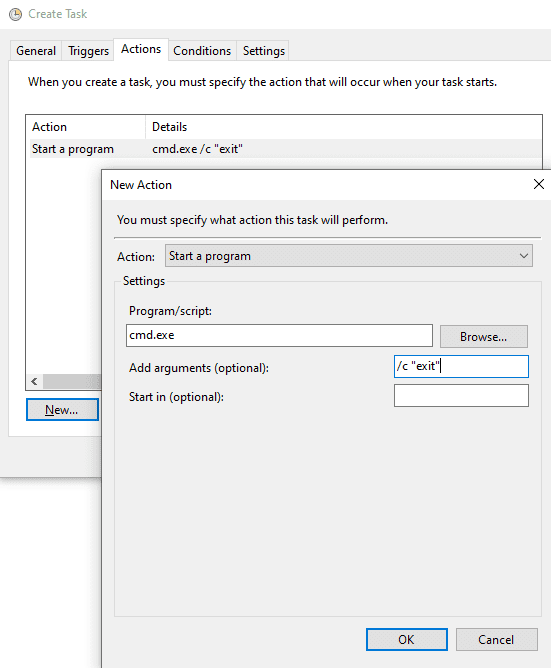Click the left scroll arrow of action list
Viewport: 551px width, 668px height.
click(x=35, y=381)
